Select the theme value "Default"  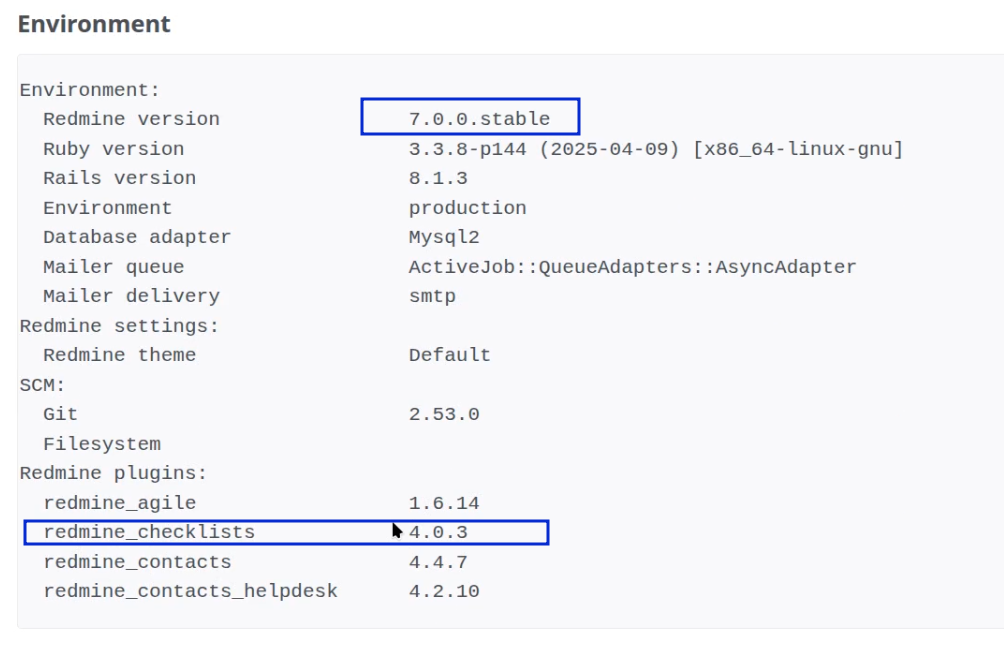click(449, 355)
